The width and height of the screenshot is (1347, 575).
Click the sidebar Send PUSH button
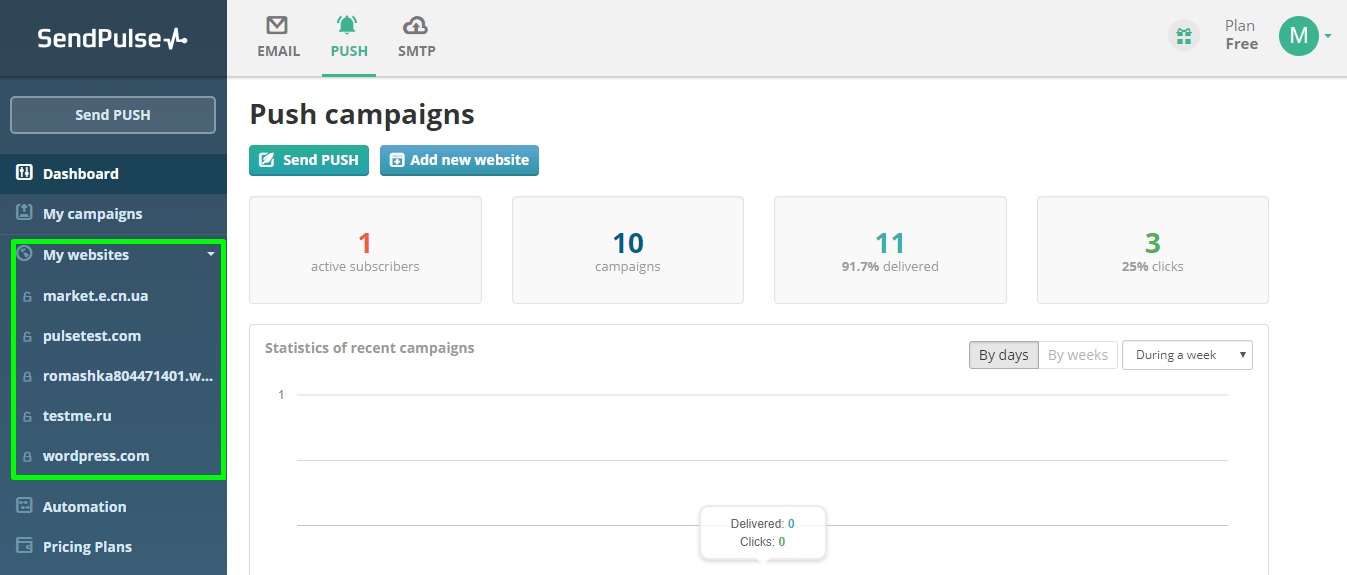coord(113,115)
